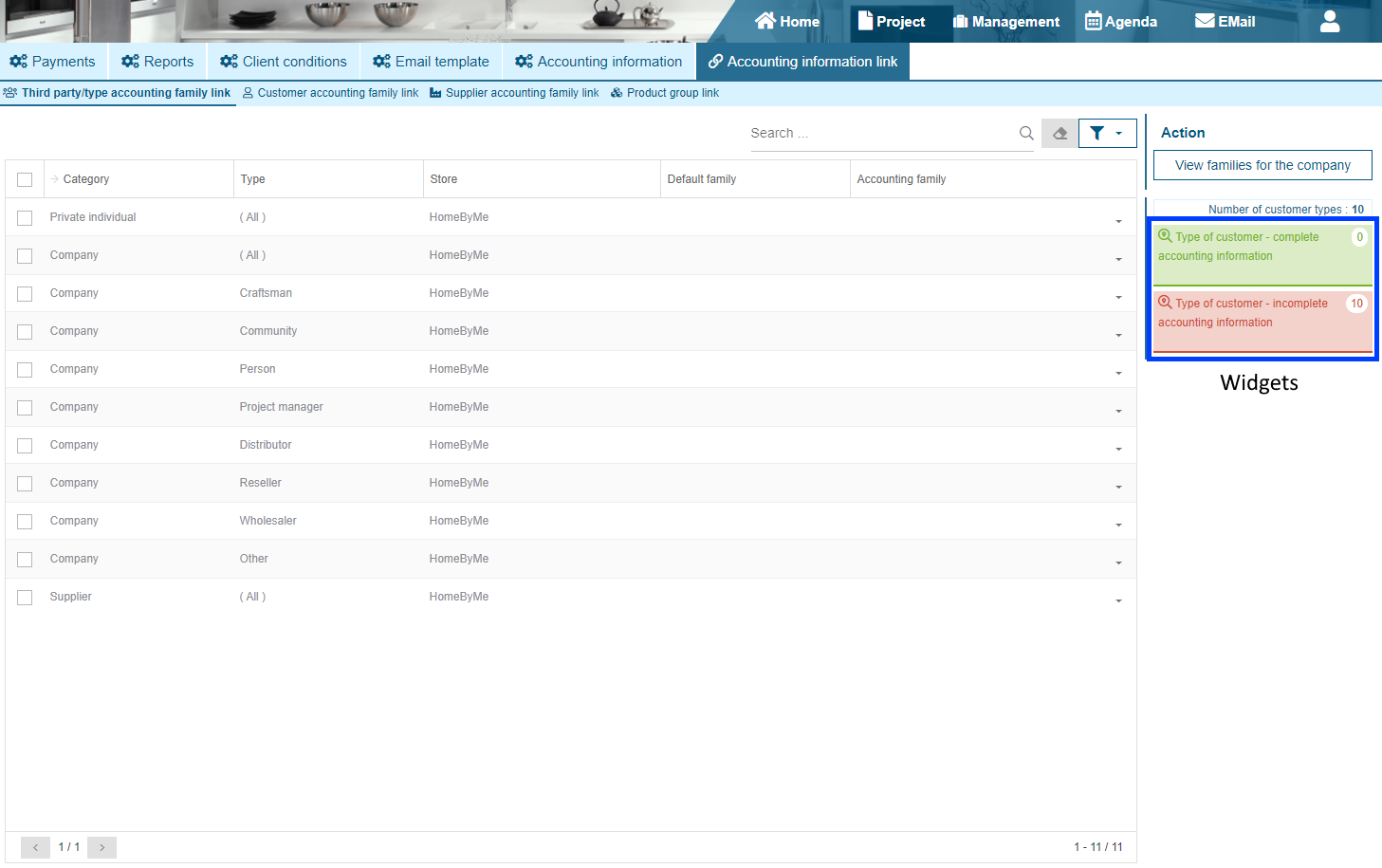Go to Home in top navigation
The width and height of the screenshot is (1382, 868).
[787, 22]
